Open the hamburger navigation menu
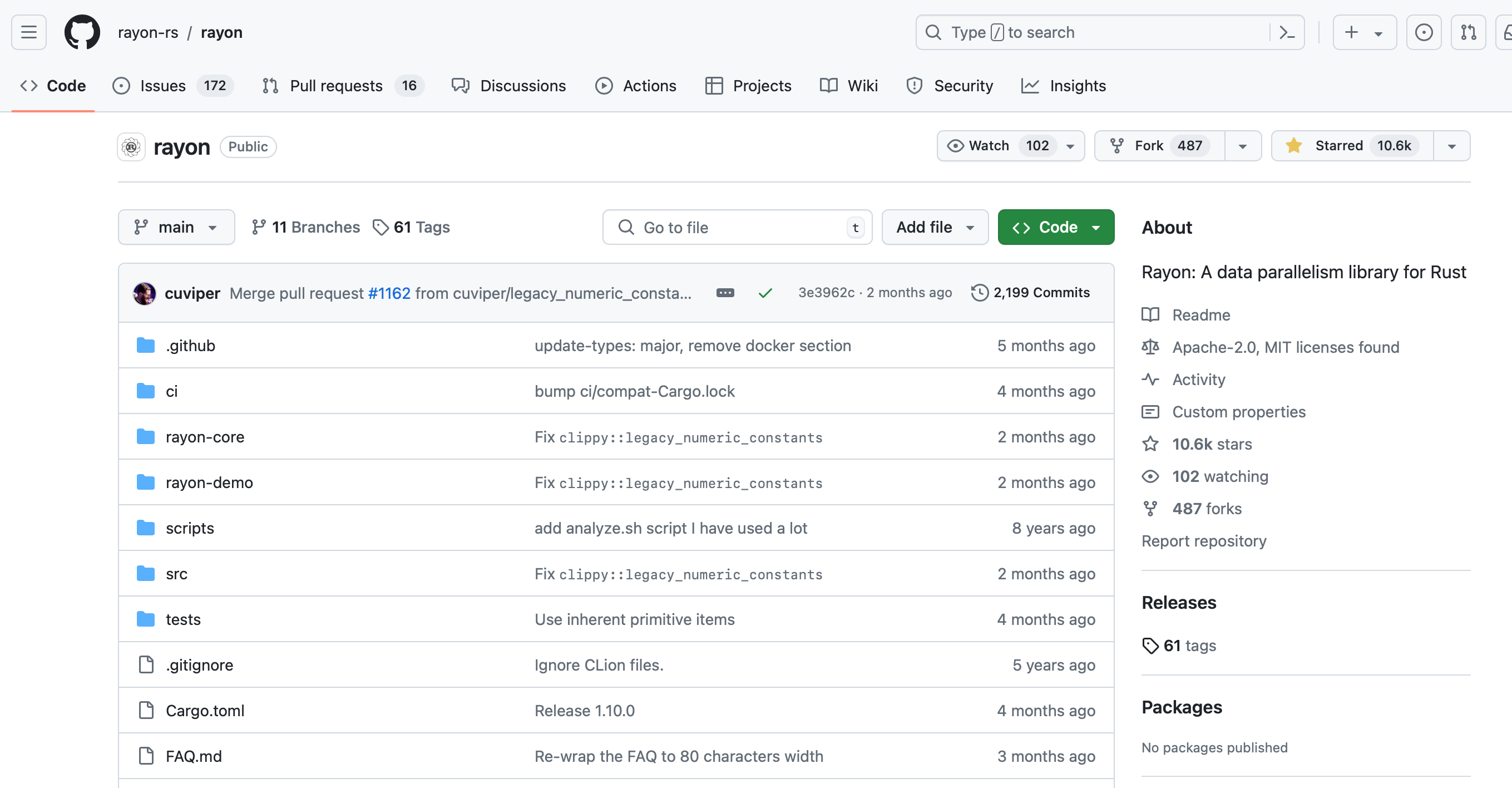 pos(29,32)
